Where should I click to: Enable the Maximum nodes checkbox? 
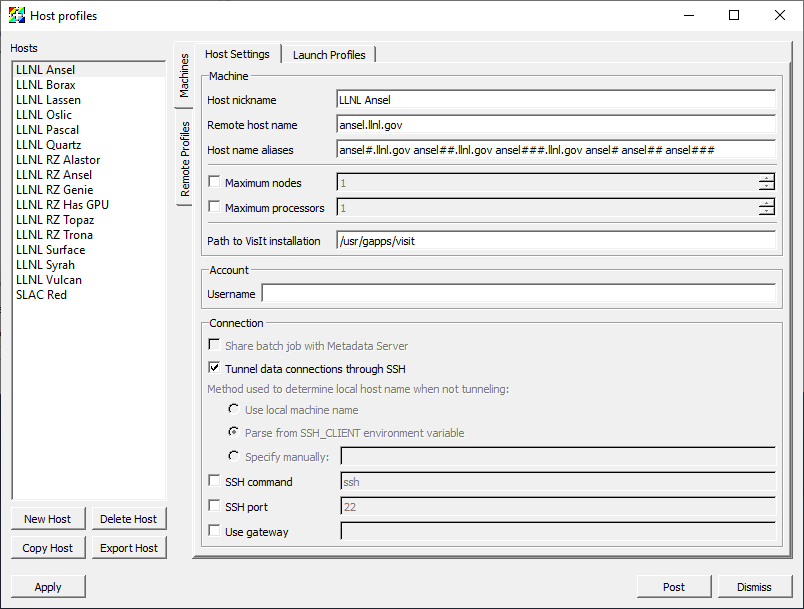tap(214, 182)
